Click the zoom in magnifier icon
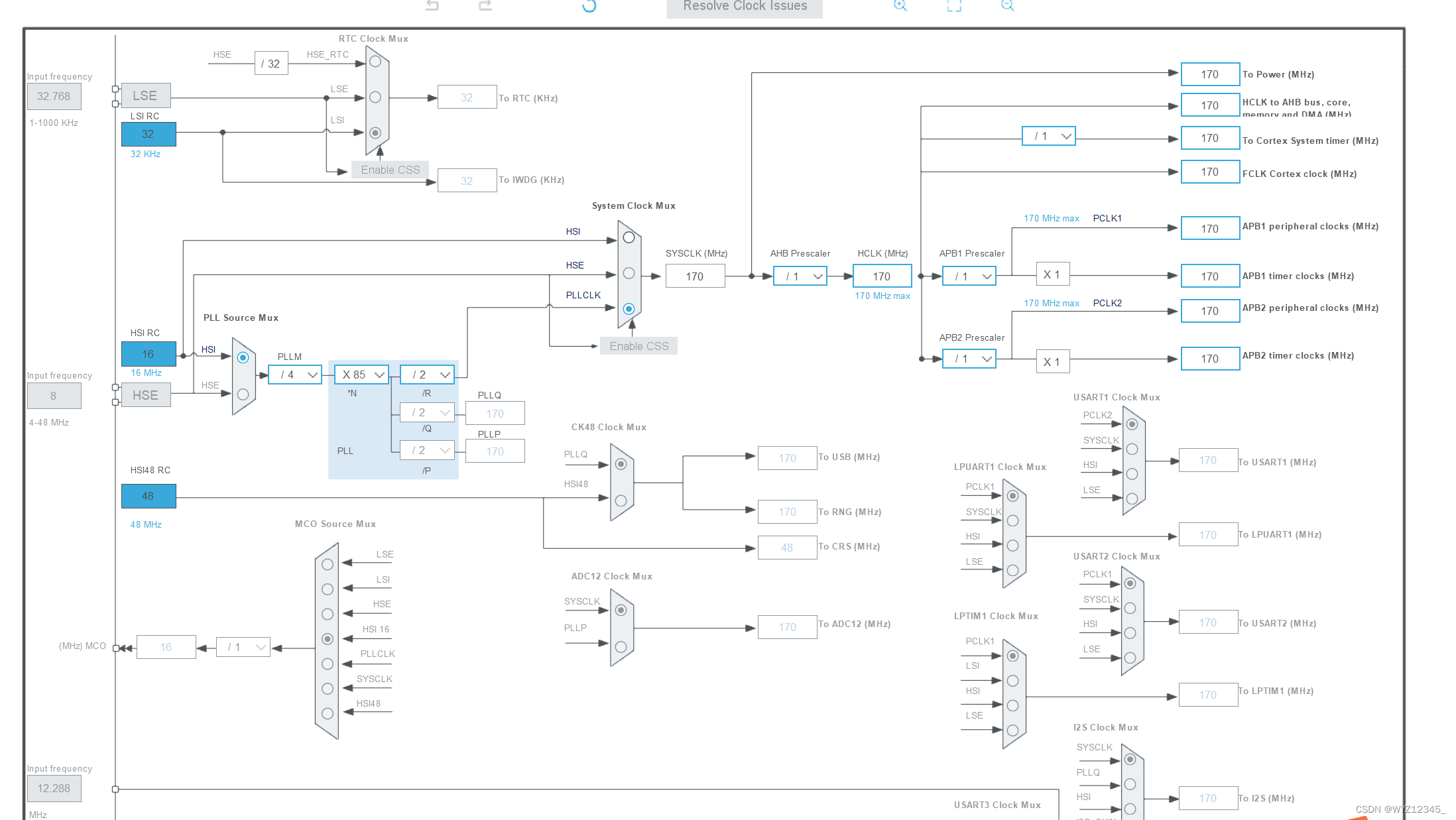The width and height of the screenshot is (1456, 820). click(x=900, y=5)
